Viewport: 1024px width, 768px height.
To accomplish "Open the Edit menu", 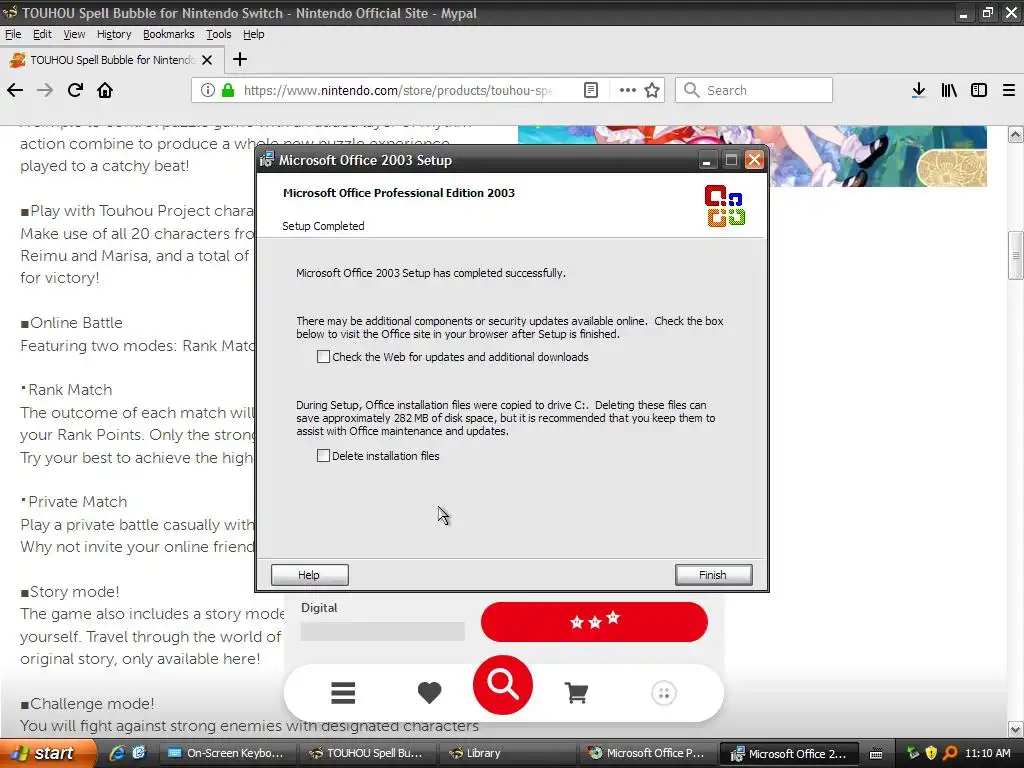I will [x=42, y=34].
